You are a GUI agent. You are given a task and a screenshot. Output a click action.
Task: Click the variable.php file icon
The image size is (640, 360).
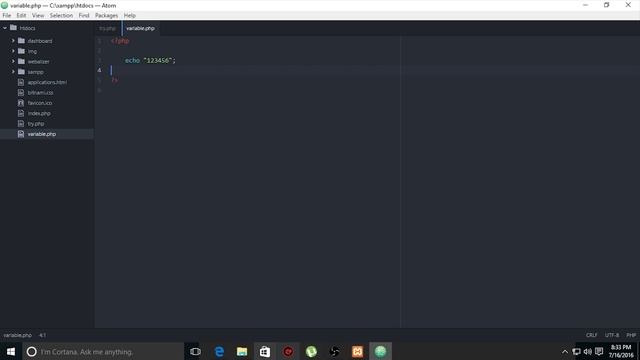[x=21, y=134]
